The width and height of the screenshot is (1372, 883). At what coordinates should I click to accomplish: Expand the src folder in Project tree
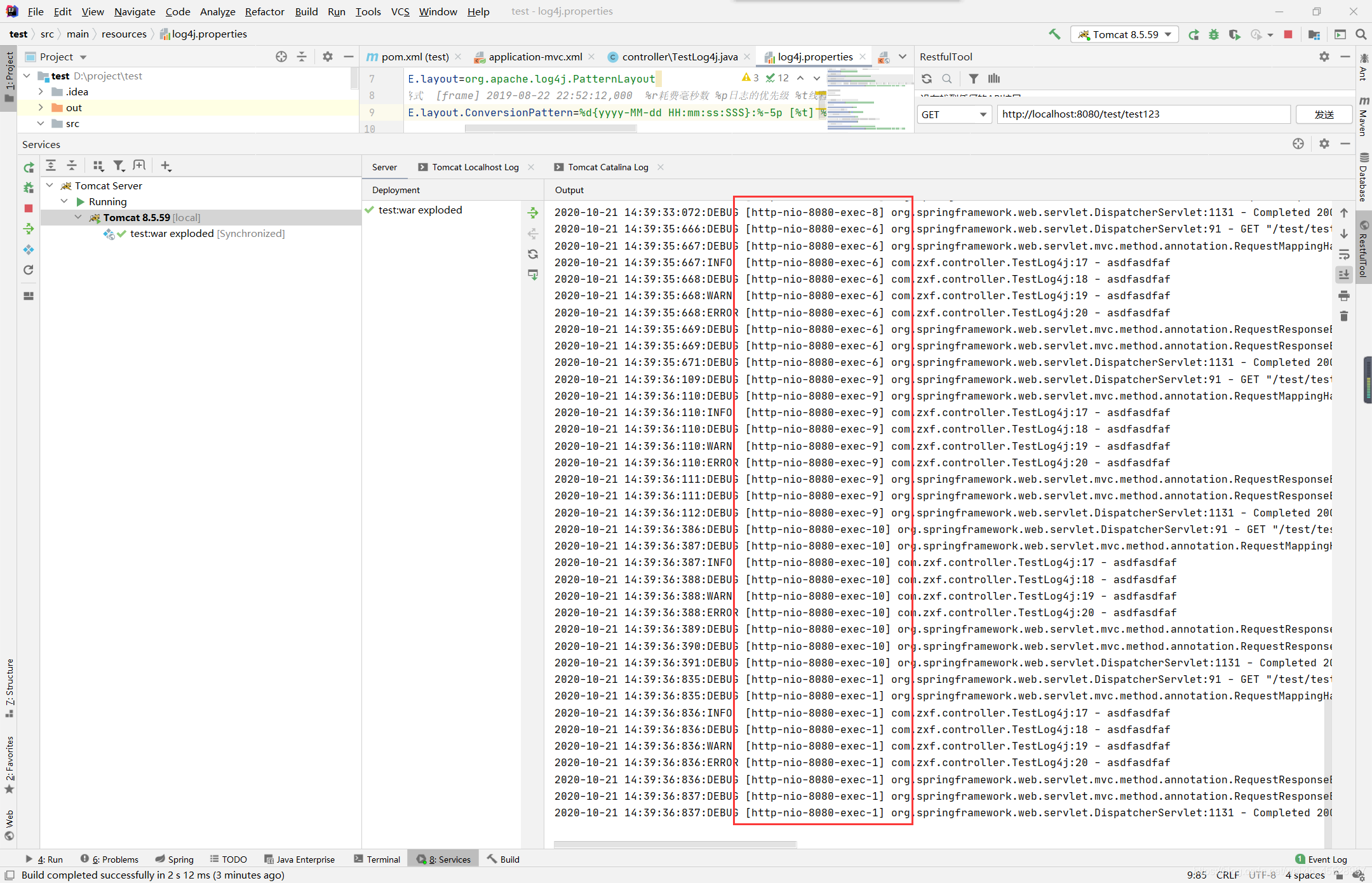tap(41, 123)
